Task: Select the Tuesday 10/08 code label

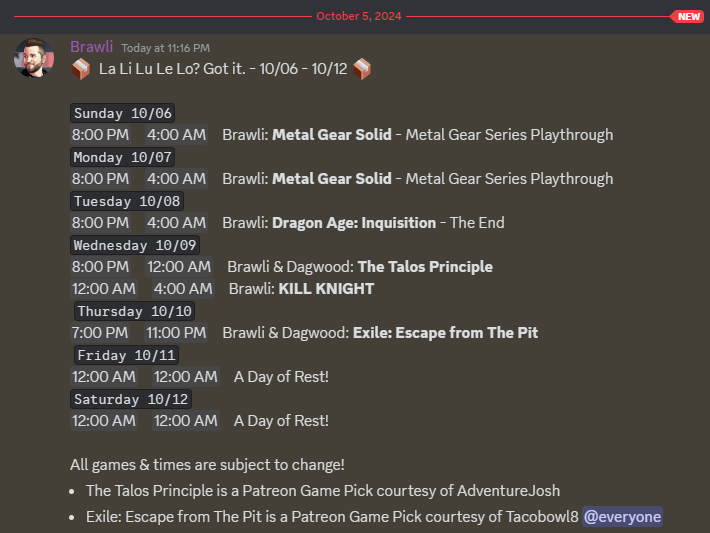Action: (x=127, y=201)
